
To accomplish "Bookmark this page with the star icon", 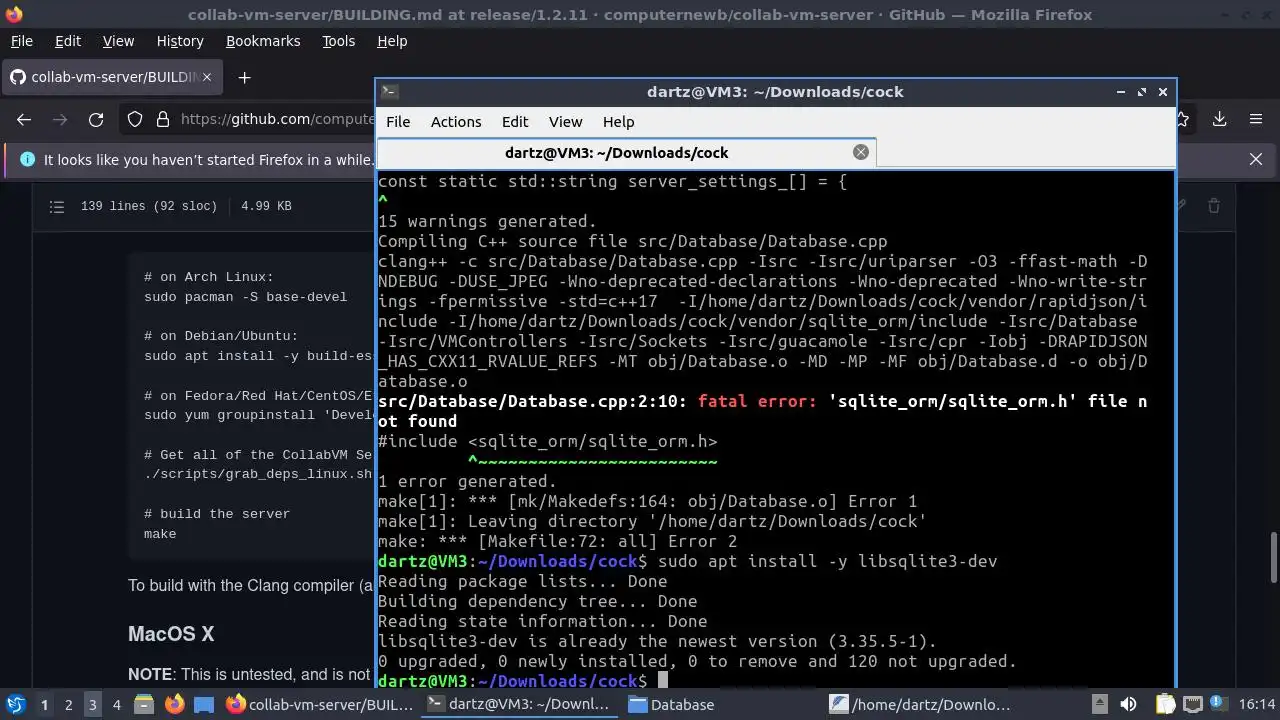I will click(1182, 119).
